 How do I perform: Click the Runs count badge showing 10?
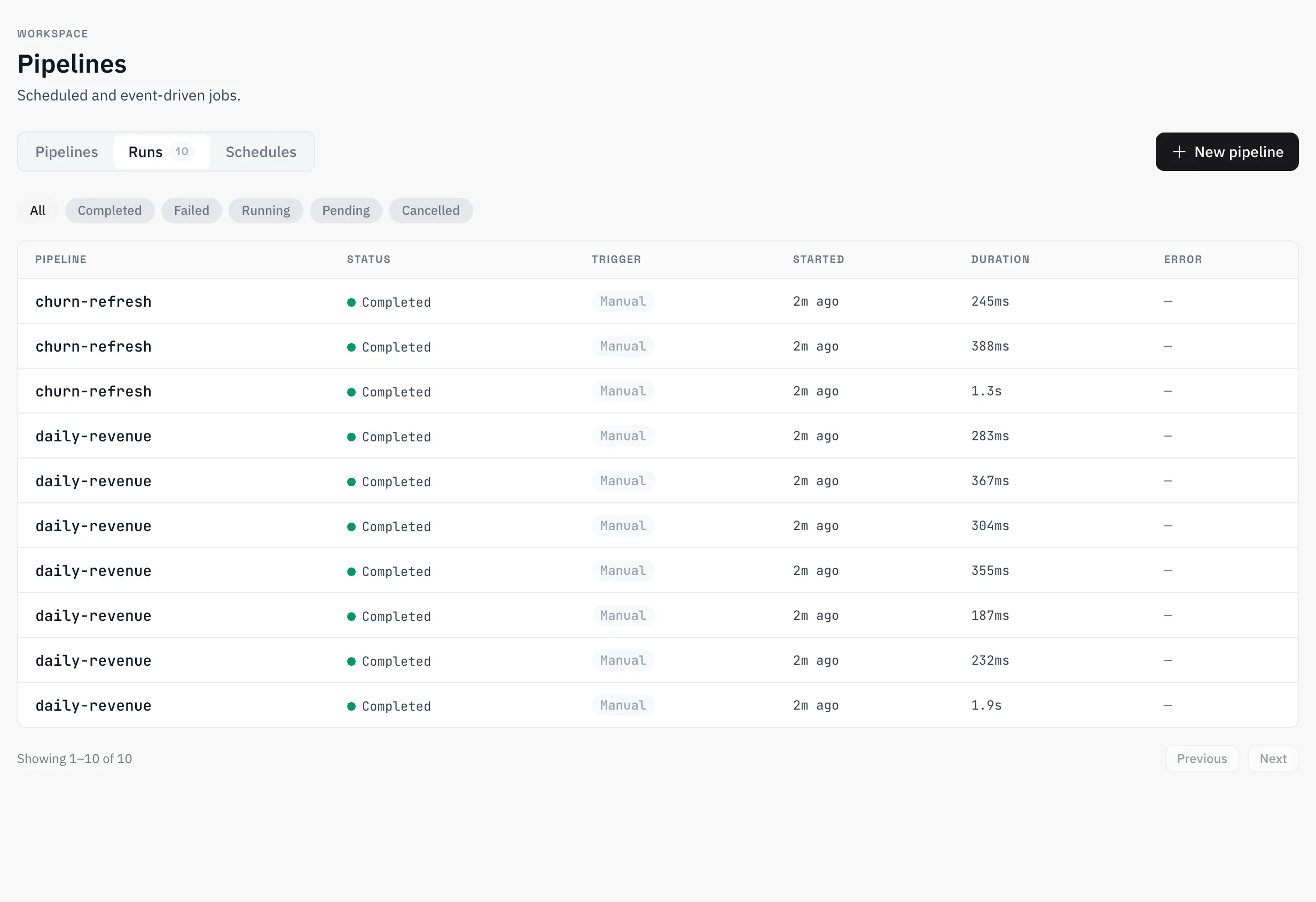[x=182, y=151]
